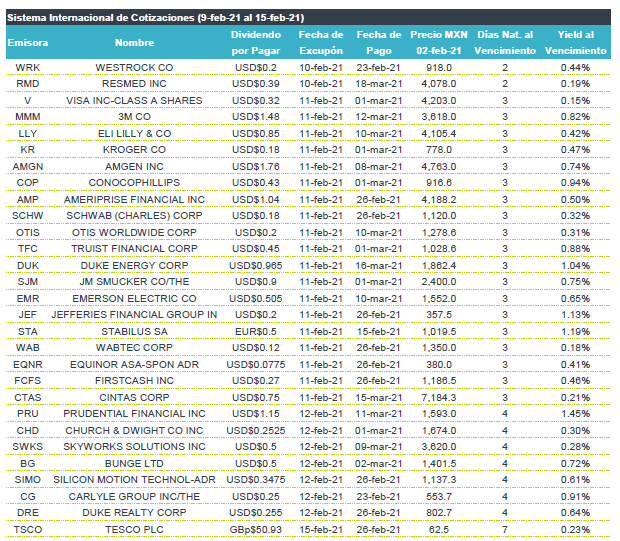Click the name SILICON MOTION TECHNOL-ADR
This screenshot has width=620, height=541.
pyautogui.click(x=134, y=480)
